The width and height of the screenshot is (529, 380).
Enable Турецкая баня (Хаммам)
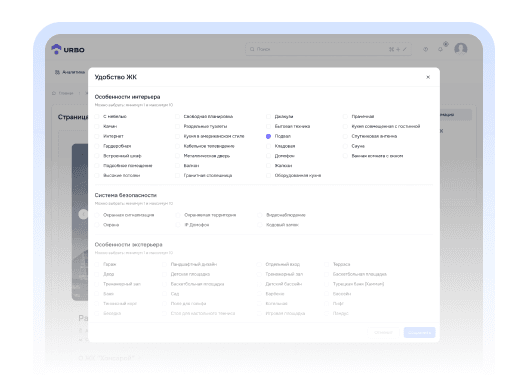[x=327, y=284]
